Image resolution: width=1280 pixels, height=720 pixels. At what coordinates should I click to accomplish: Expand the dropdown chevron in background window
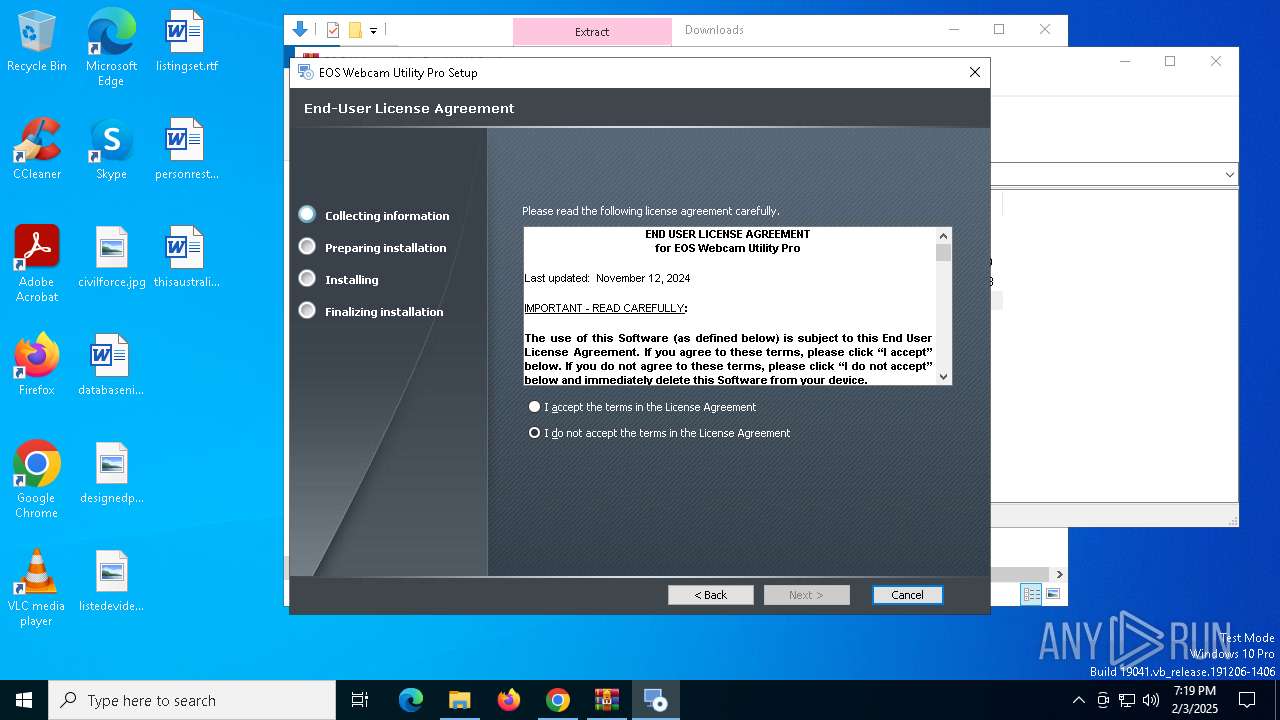1229,175
